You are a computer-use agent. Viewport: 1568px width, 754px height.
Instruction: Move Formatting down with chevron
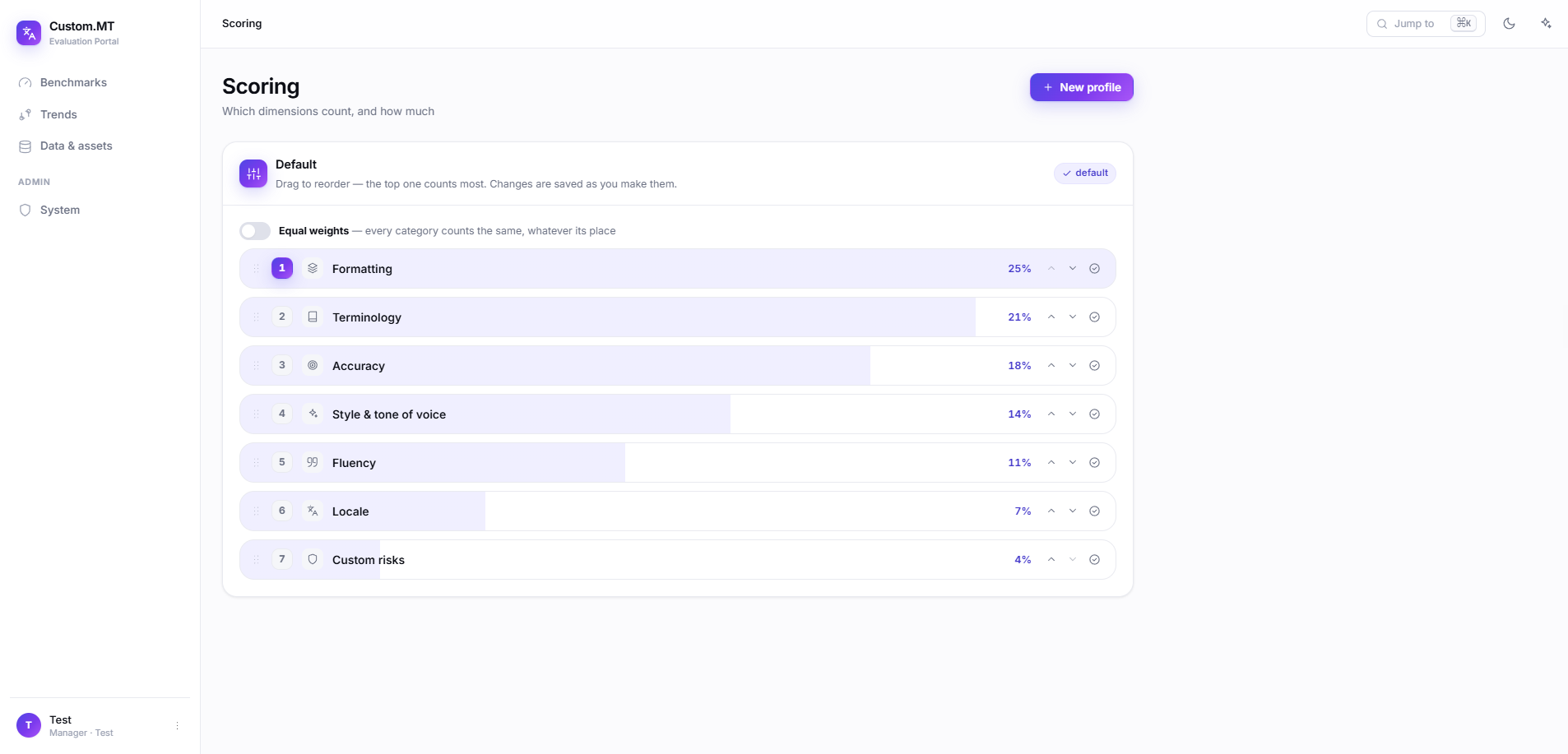click(x=1073, y=268)
